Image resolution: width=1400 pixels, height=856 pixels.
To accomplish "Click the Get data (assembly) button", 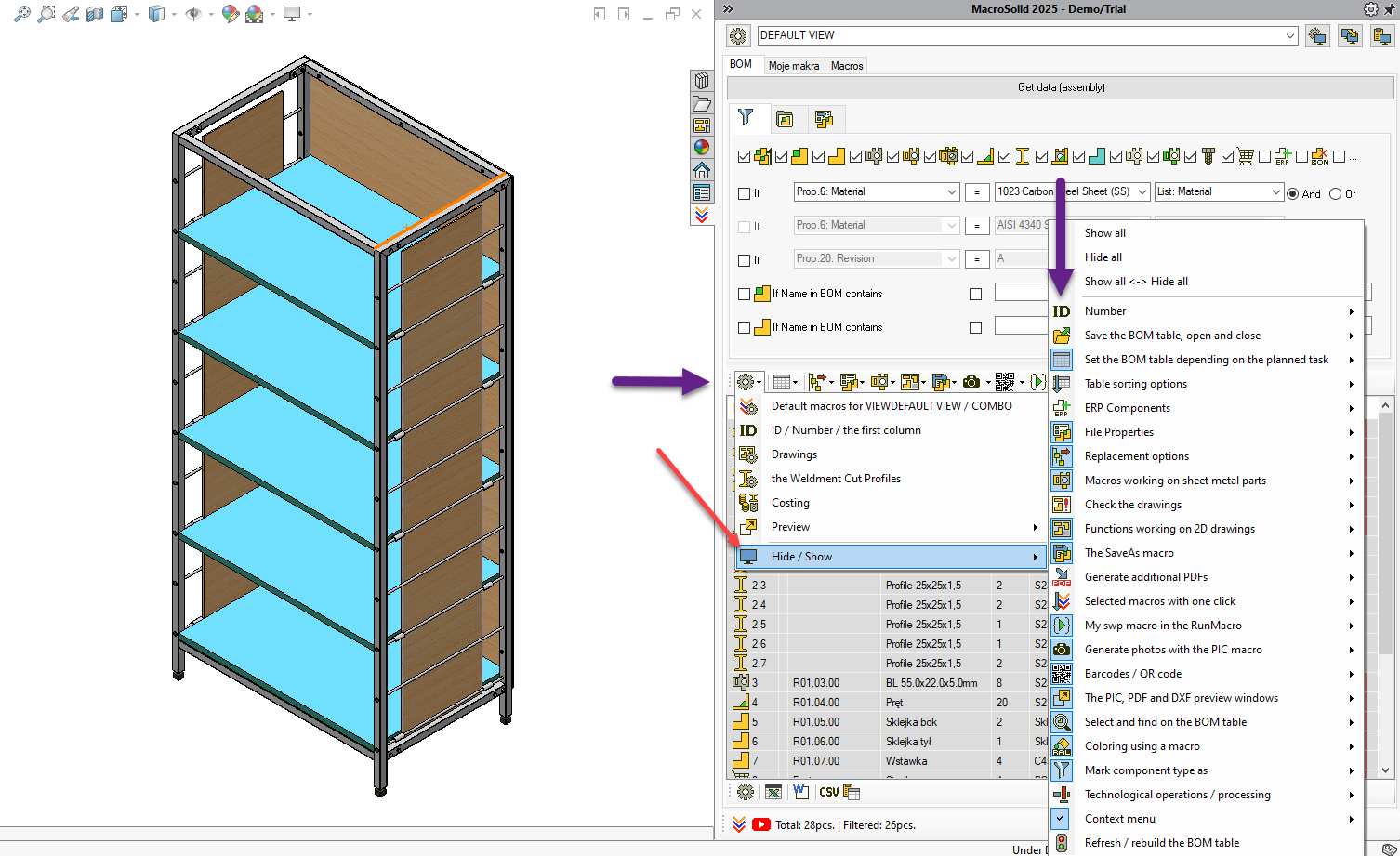I will point(1061,87).
